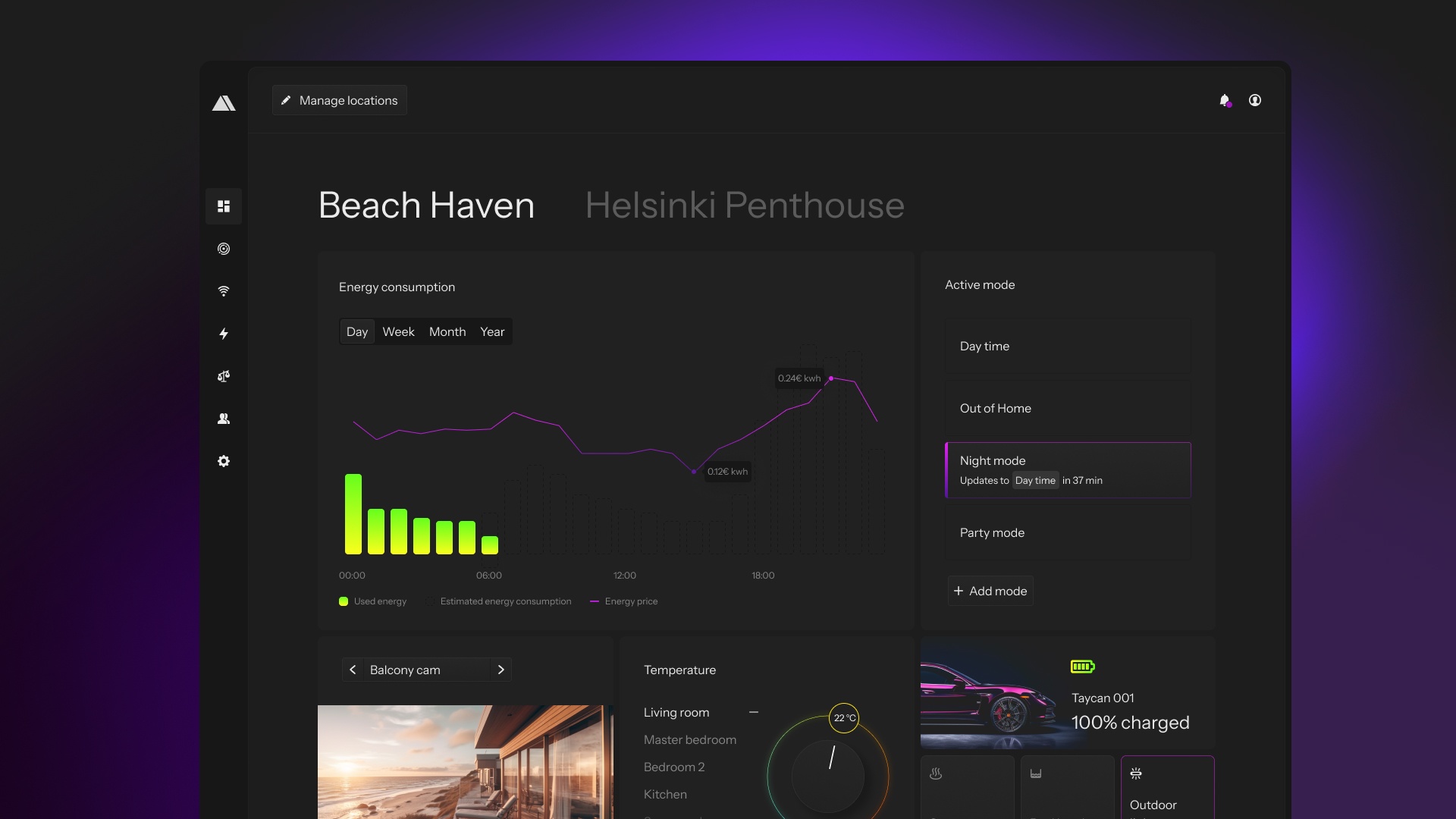The width and height of the screenshot is (1456, 819).
Task: Click Add mode button
Action: click(990, 591)
